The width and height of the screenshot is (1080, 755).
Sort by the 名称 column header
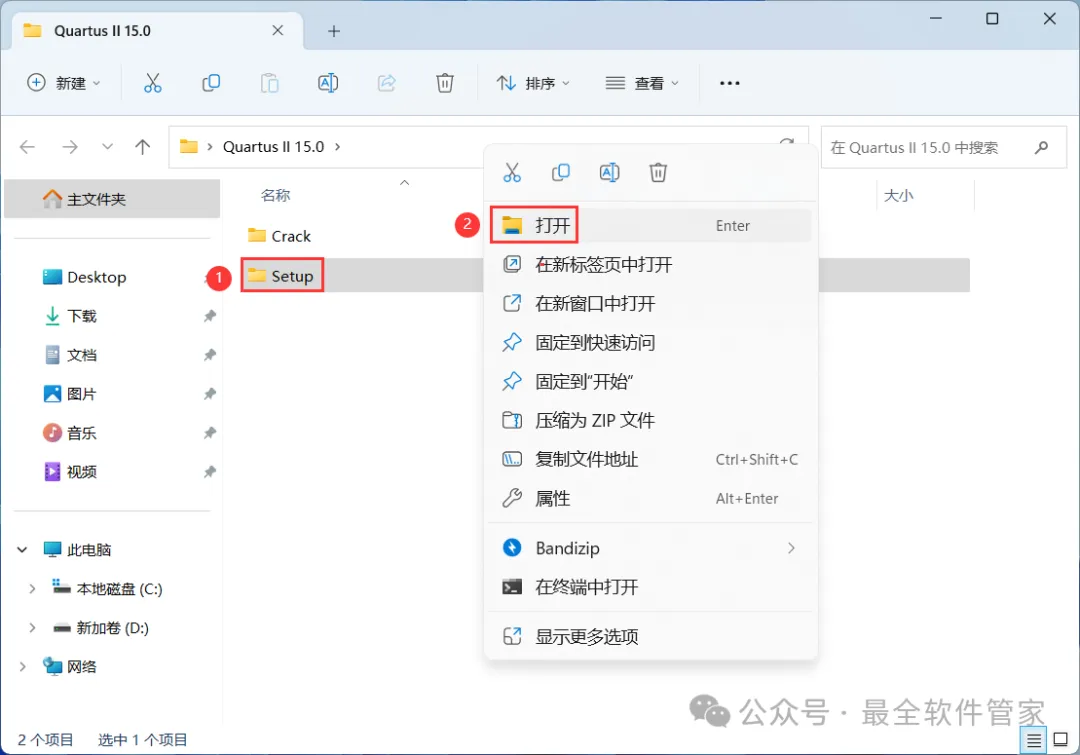[276, 196]
